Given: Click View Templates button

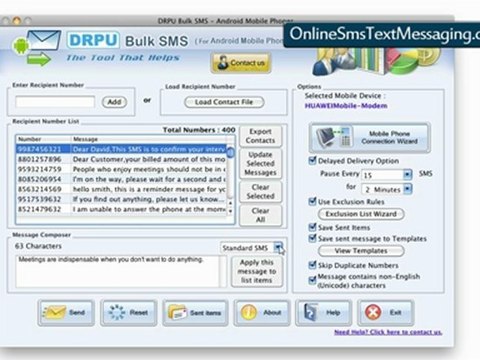Looking at the screenshot, I should click(x=361, y=251).
